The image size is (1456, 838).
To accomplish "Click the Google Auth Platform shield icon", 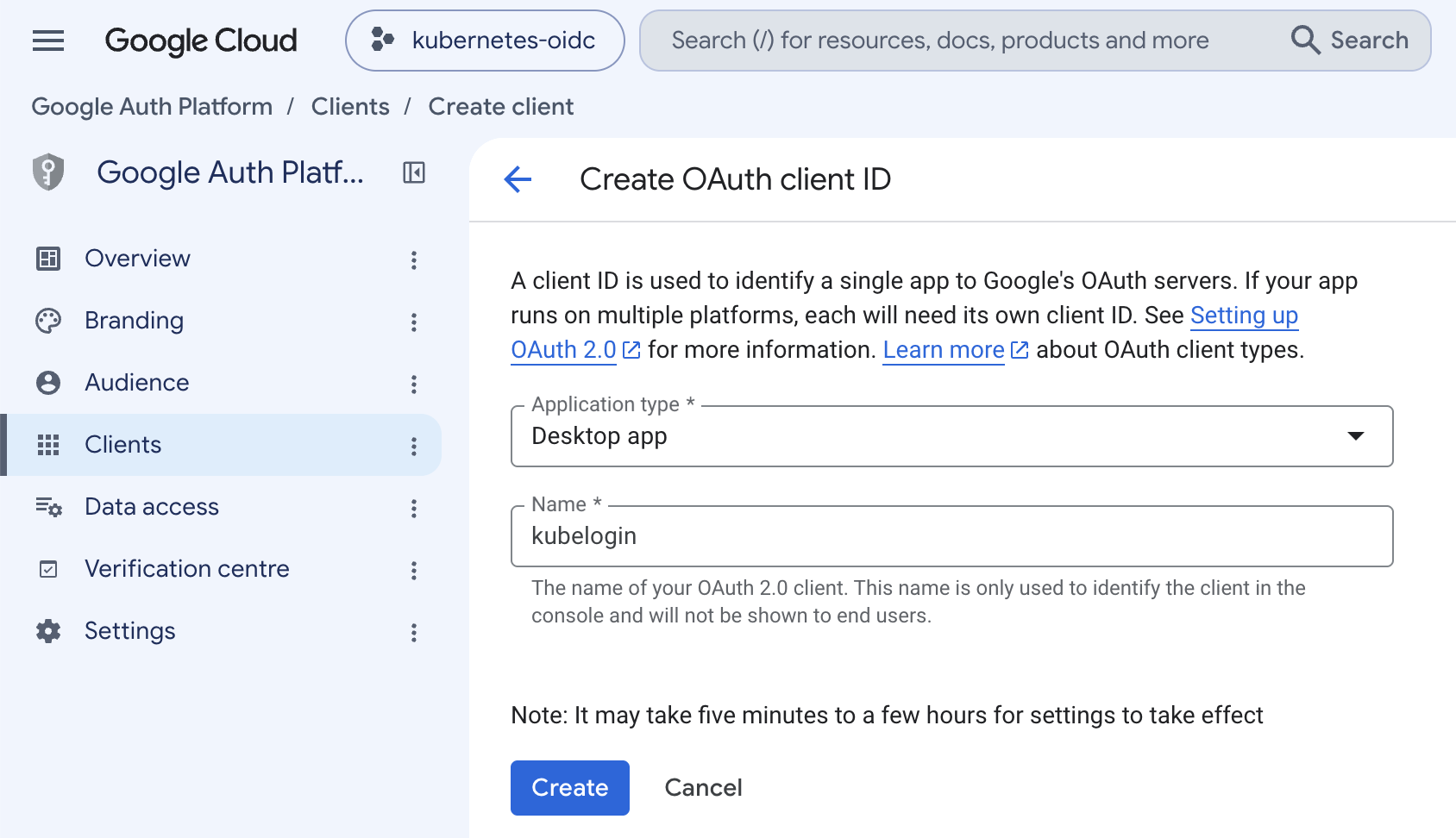I will (x=48, y=172).
